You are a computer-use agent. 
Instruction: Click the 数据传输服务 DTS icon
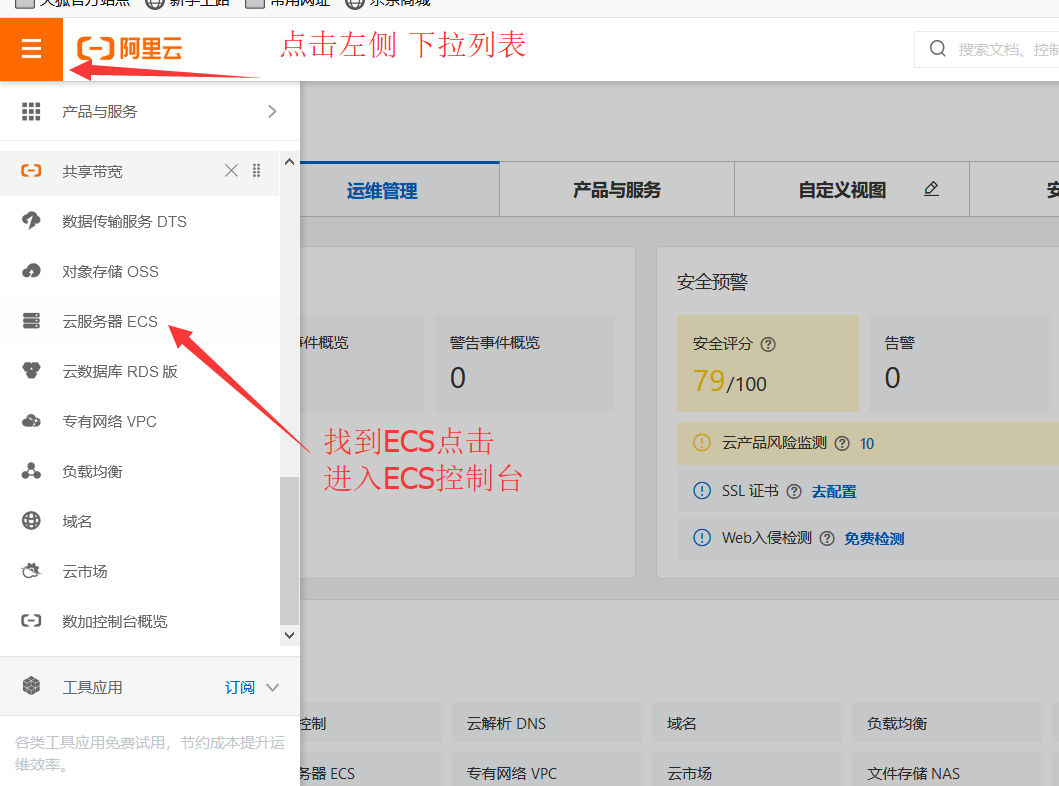(31, 221)
